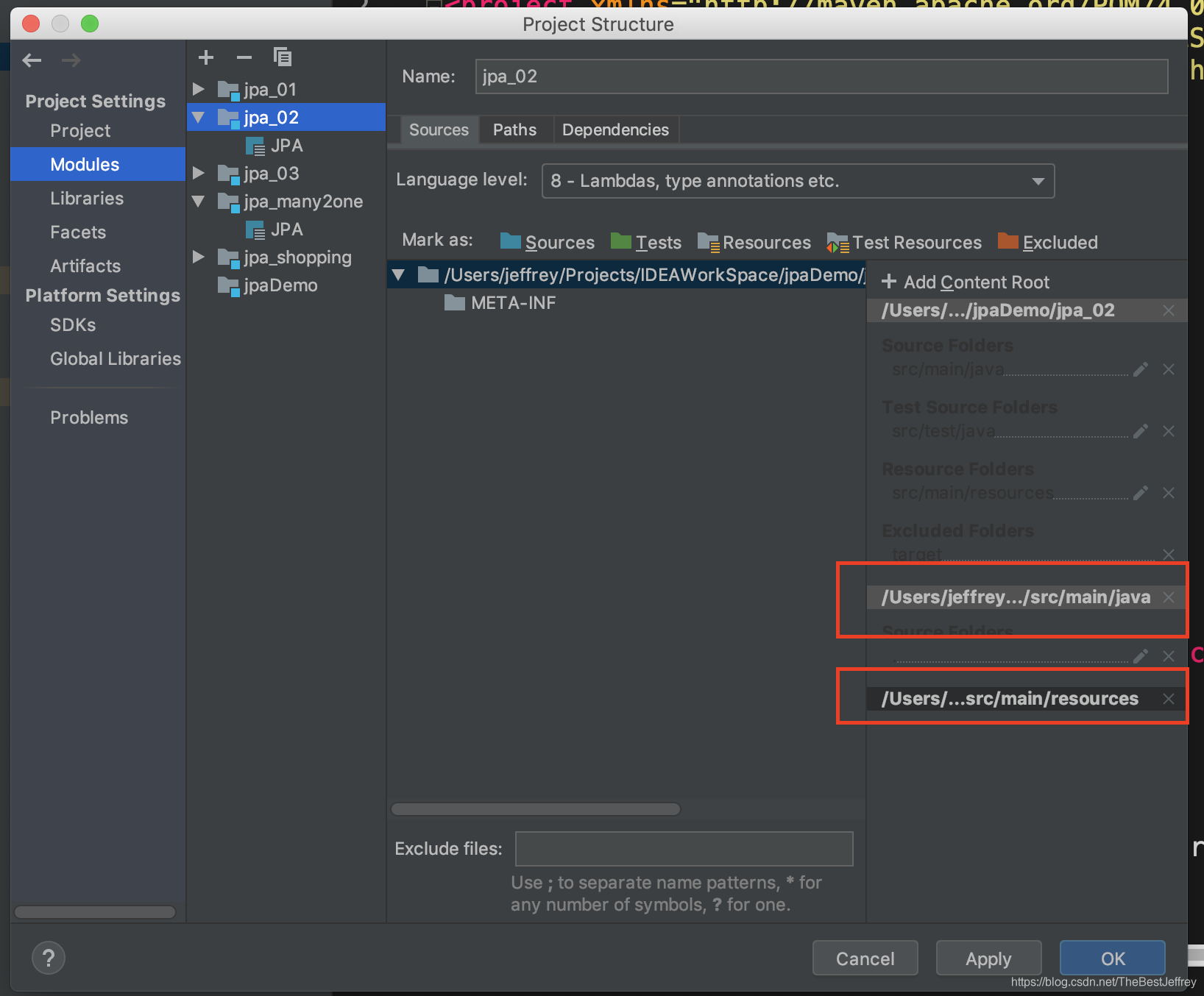Click the OK button
The image size is (1204, 996).
[x=1113, y=958]
